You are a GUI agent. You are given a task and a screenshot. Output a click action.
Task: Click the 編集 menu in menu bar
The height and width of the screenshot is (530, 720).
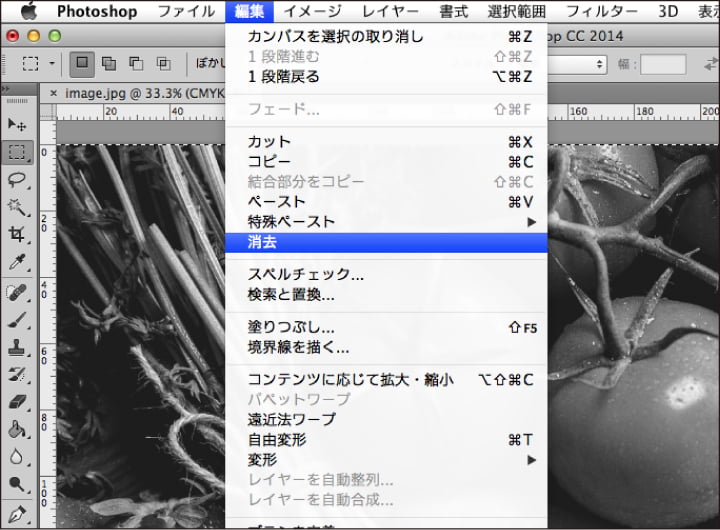tap(249, 11)
